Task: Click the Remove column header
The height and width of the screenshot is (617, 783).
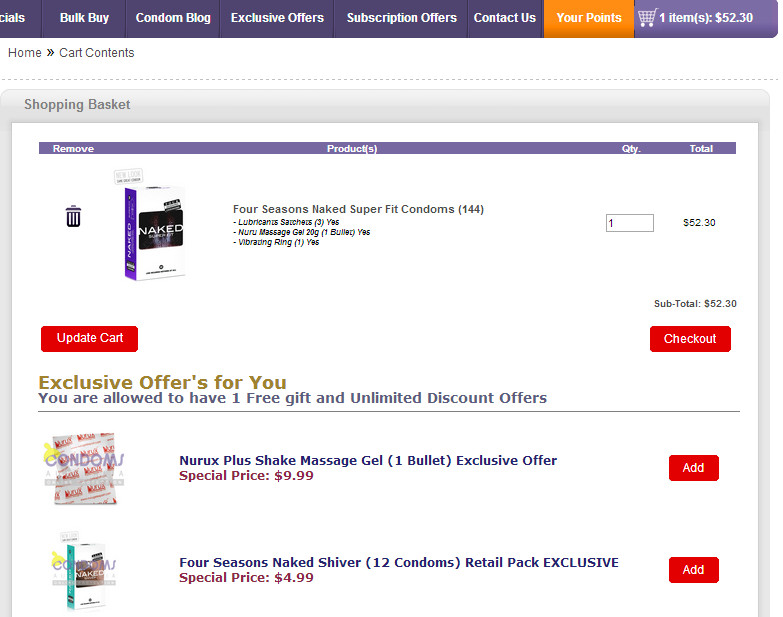Action: pos(73,148)
